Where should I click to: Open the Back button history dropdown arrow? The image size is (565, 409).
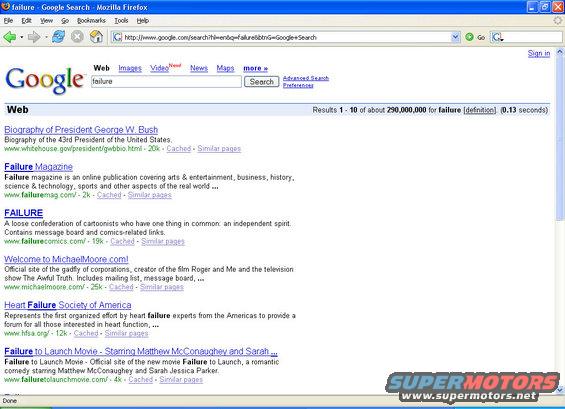[22, 37]
